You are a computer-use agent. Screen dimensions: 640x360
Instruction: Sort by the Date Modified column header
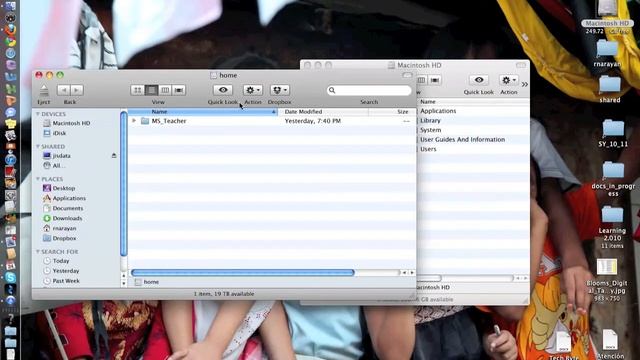[323, 111]
